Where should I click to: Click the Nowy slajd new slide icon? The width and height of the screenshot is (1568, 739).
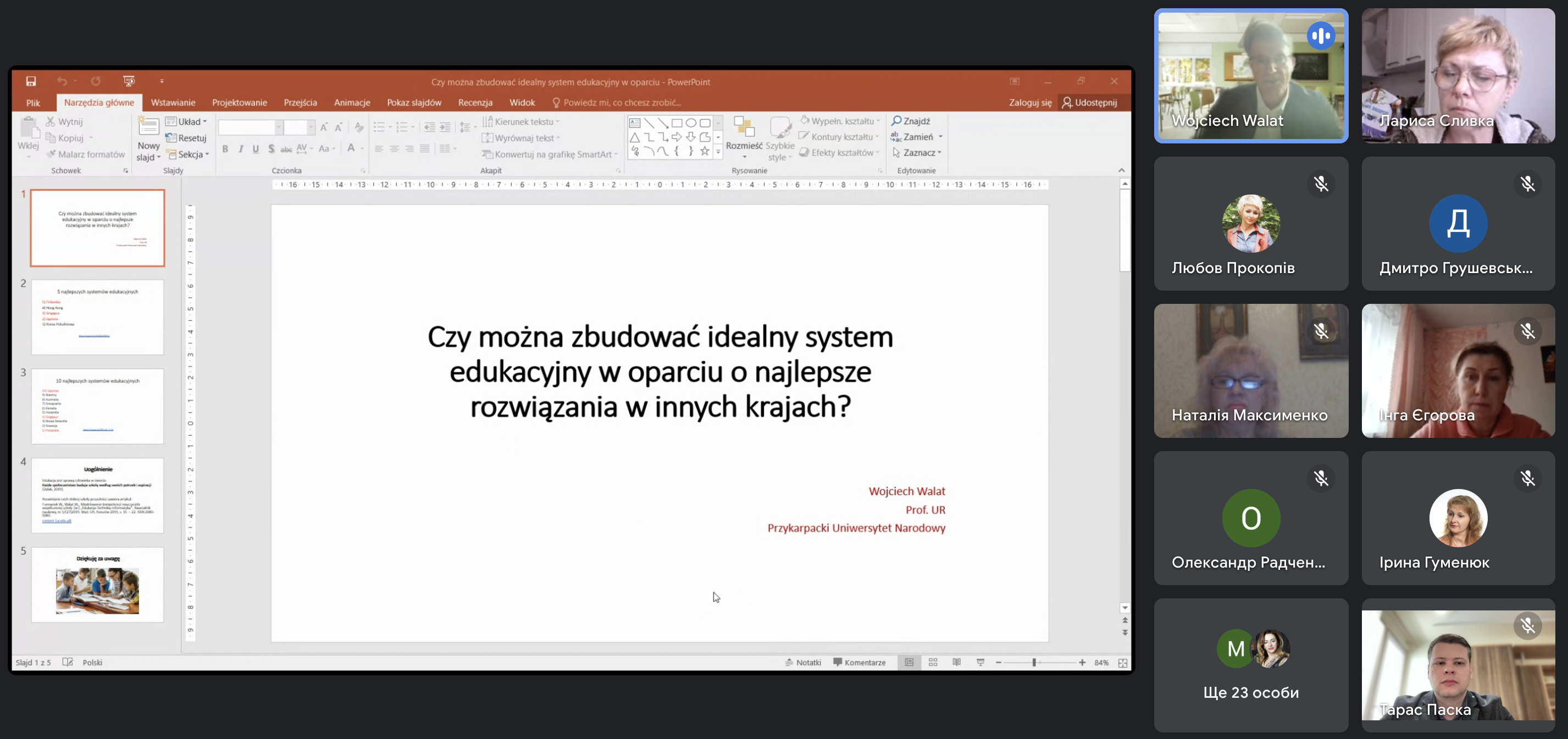click(x=148, y=127)
